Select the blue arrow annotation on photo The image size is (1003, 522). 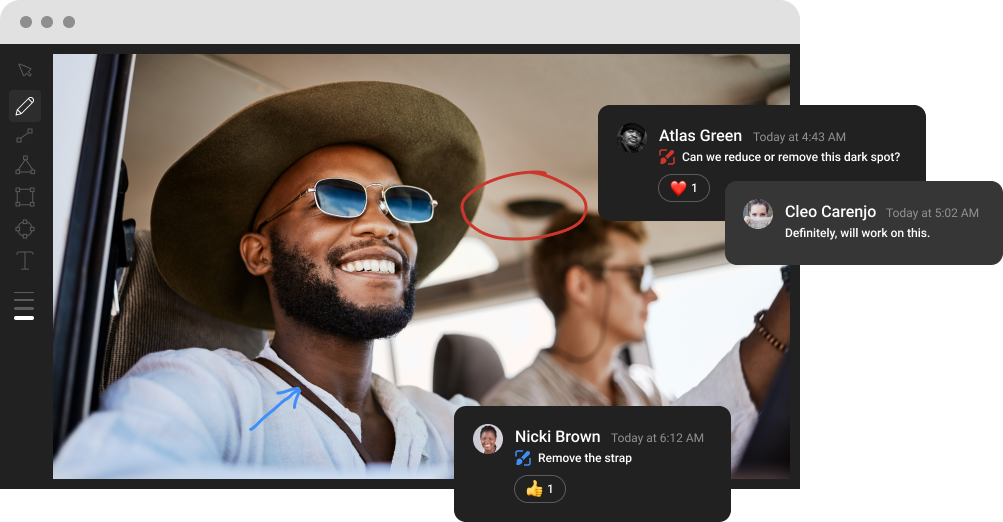(275, 409)
